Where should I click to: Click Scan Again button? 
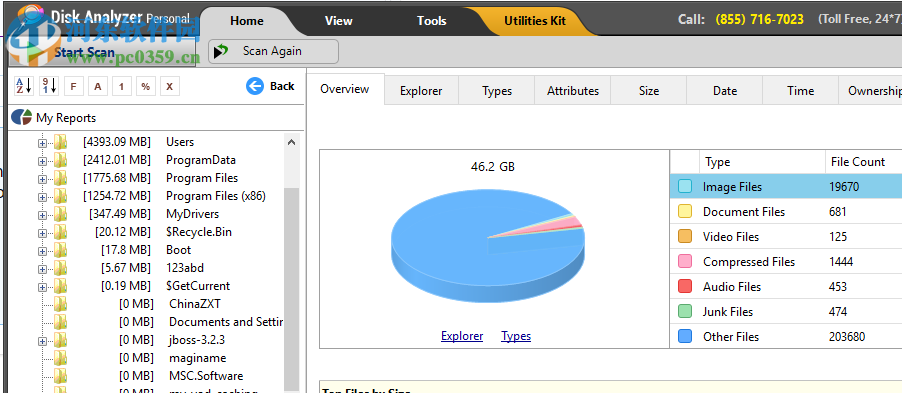click(x=273, y=51)
